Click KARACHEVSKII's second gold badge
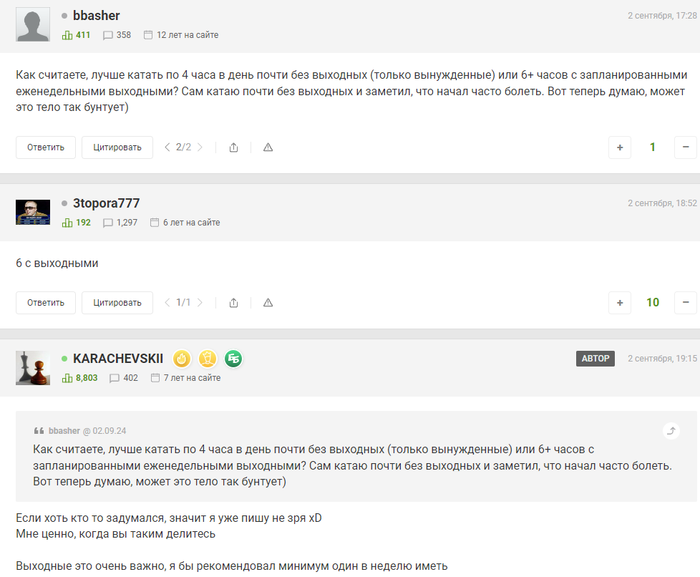Viewport: 700px width, 577px height. coord(208,359)
